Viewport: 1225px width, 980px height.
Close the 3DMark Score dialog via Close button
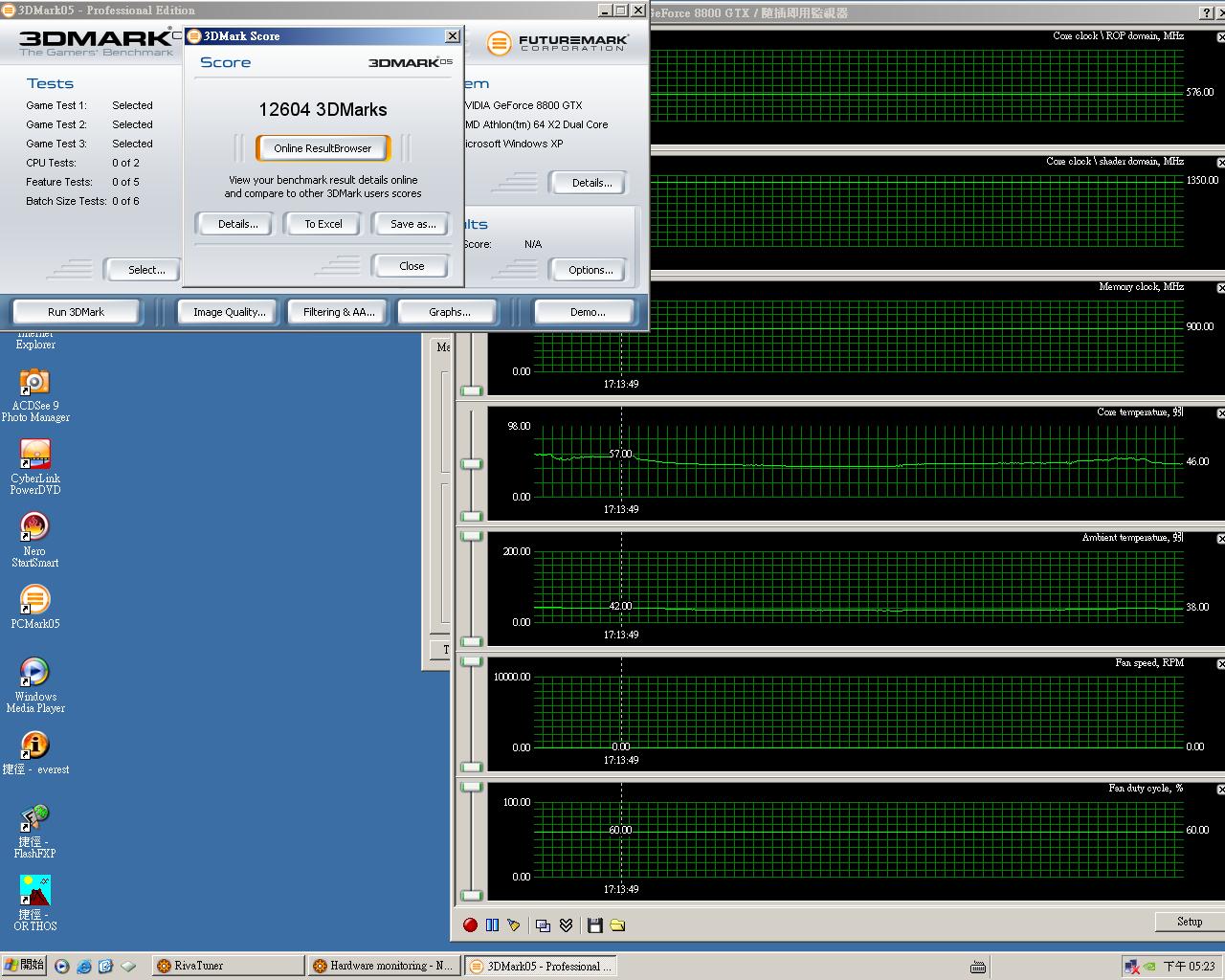point(412,266)
